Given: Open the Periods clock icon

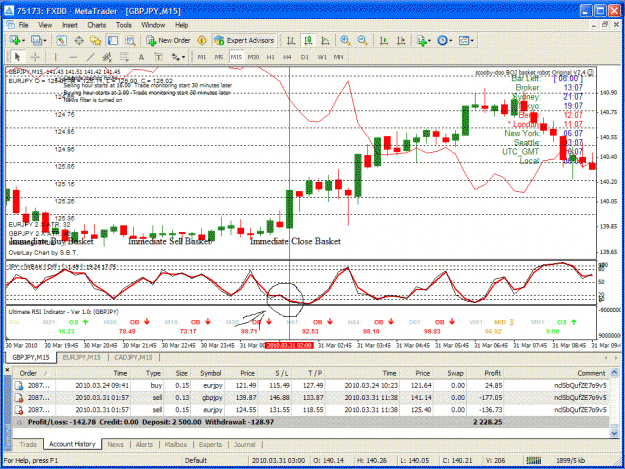Looking at the screenshot, I should click(x=442, y=40).
